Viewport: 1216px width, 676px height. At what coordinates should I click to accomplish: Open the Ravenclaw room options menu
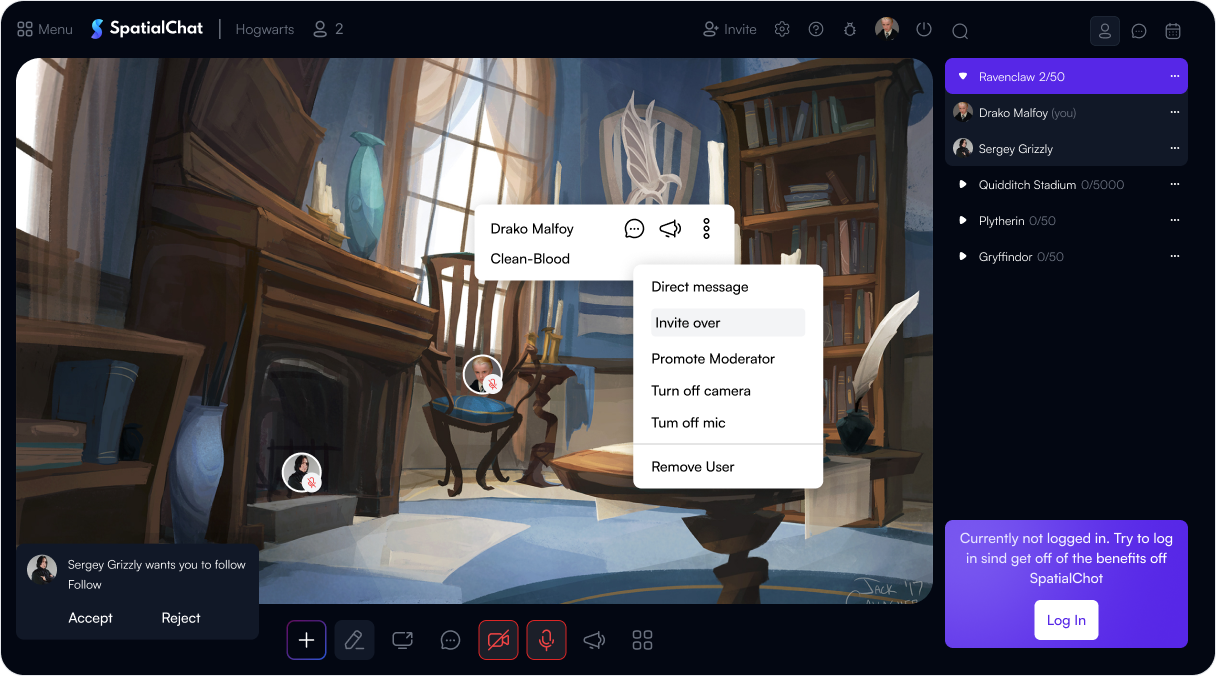click(1175, 77)
